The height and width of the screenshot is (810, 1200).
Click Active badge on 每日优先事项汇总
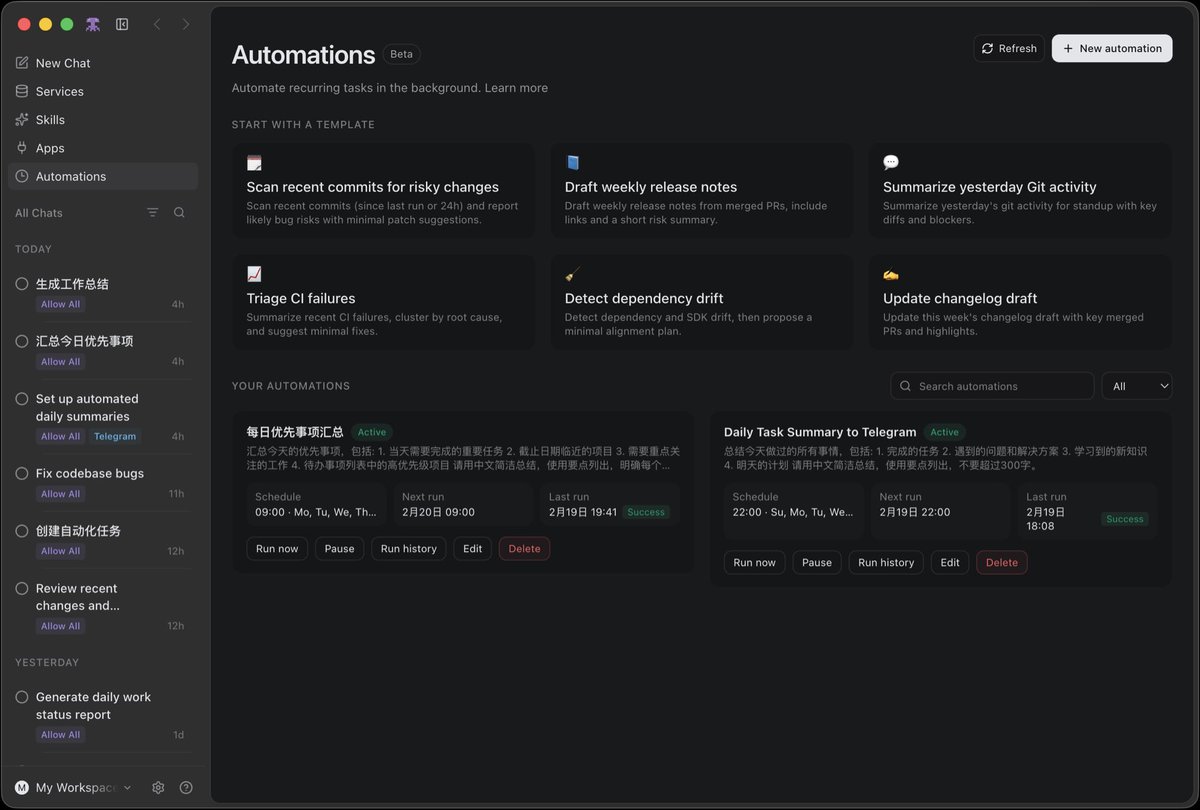click(372, 433)
